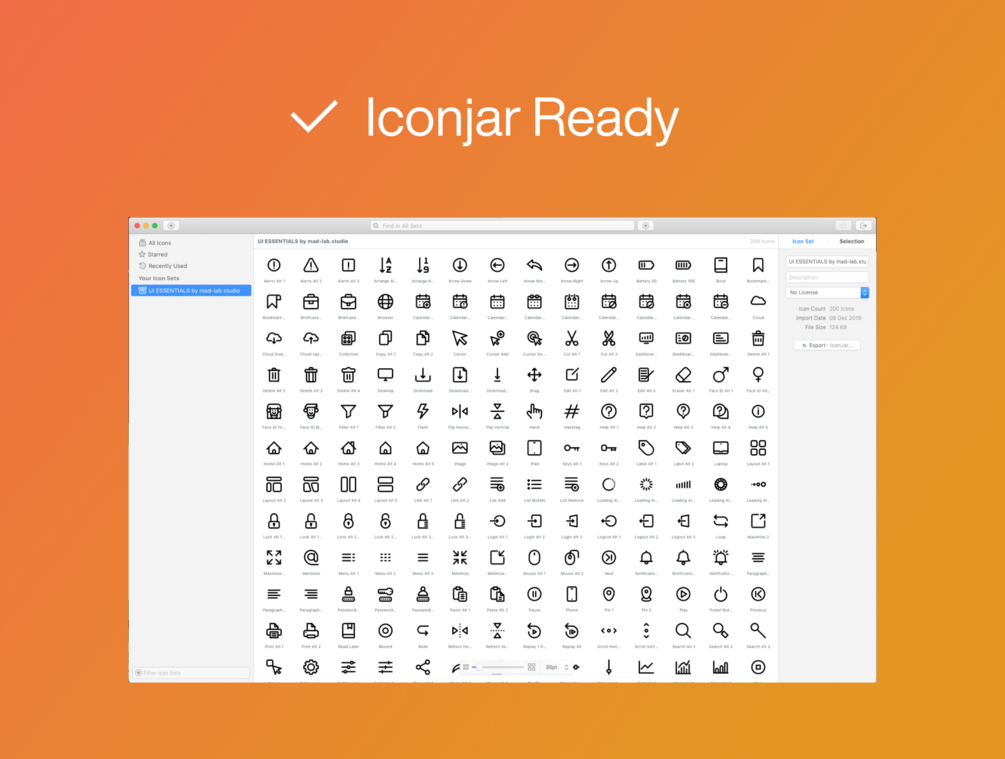Focus the Filter Icon Sets field
The height and width of the screenshot is (759, 1005).
(x=191, y=672)
